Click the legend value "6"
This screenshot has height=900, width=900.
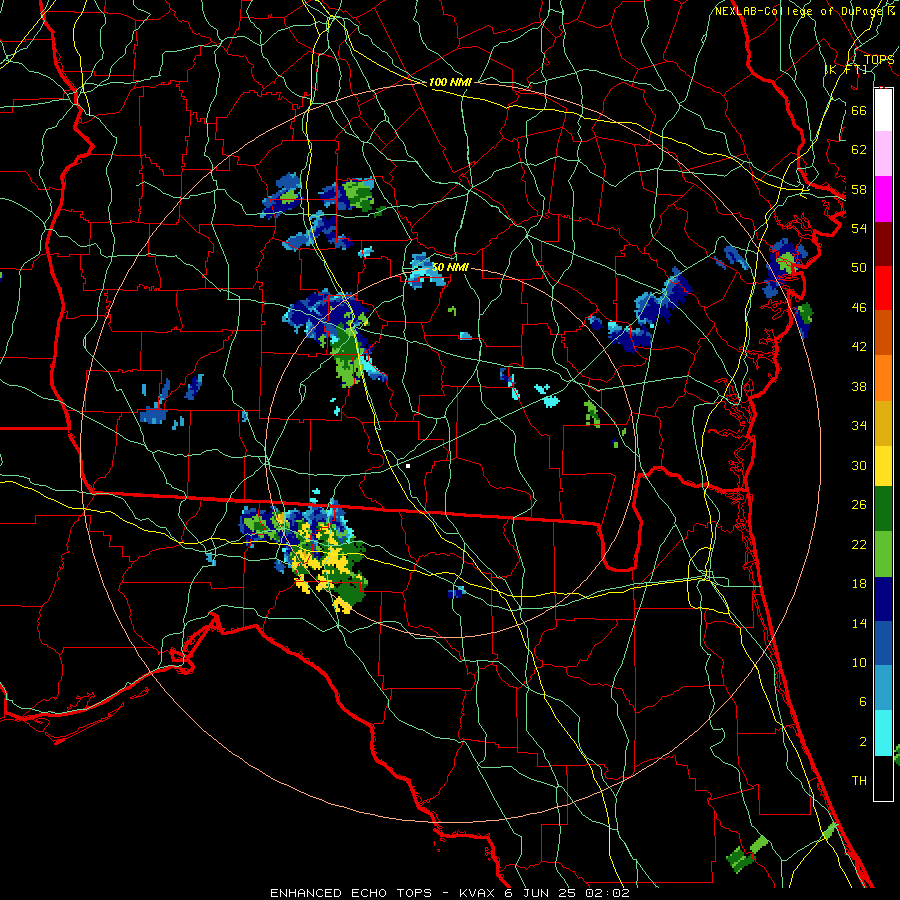pos(862,702)
